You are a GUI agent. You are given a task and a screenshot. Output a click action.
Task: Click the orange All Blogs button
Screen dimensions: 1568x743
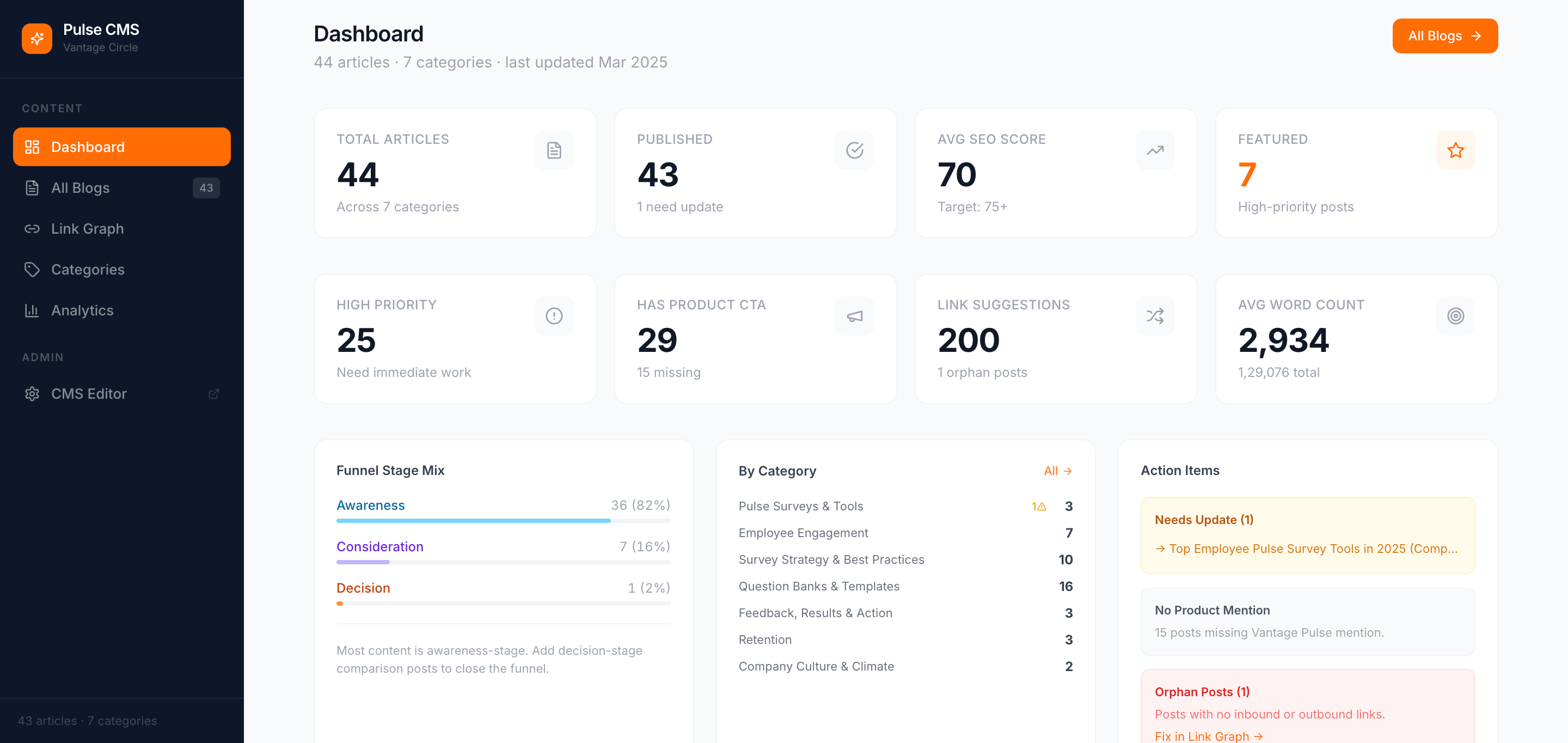click(1444, 36)
